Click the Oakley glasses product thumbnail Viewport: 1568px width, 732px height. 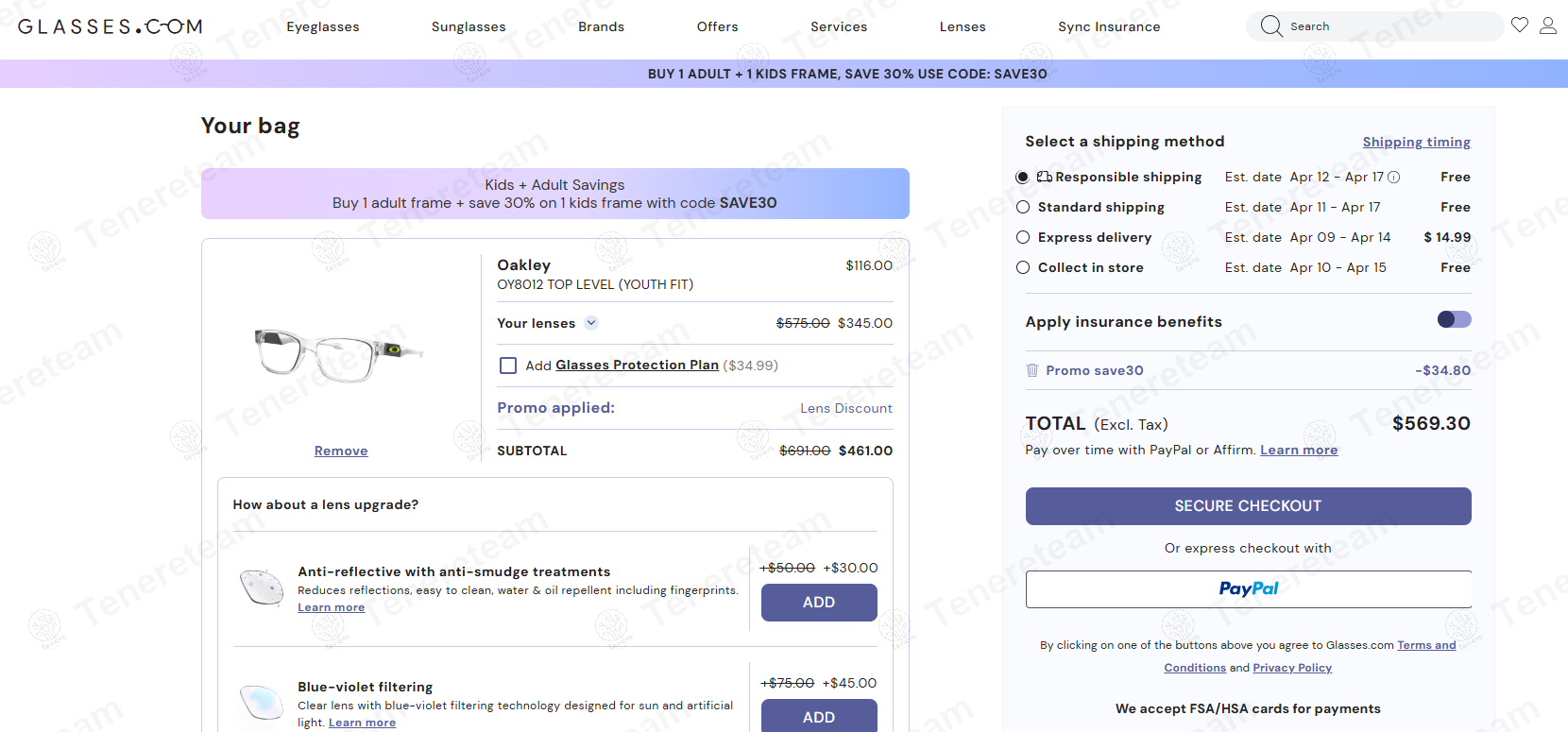338,353
